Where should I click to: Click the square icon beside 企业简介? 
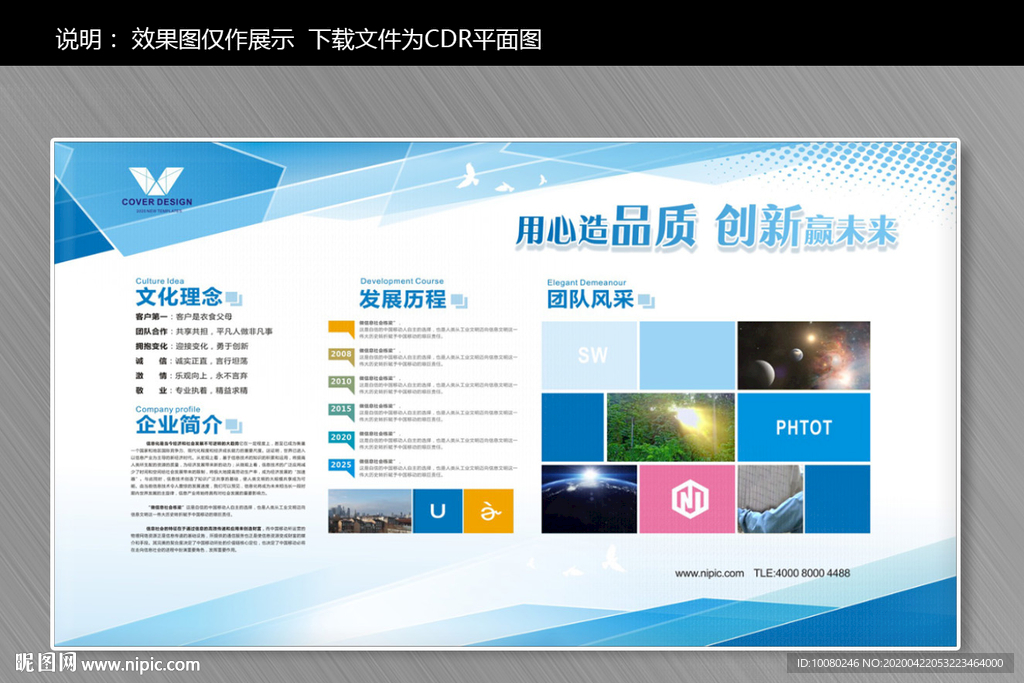click(x=234, y=426)
